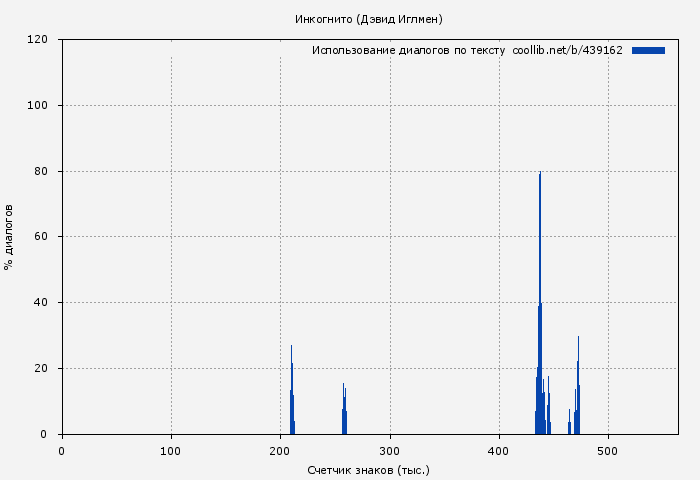Image resolution: width=700 pixels, height=480 pixels.
Task: Click the chart title "Инкогнито (Дэвид Иглмен)"
Action: click(369, 19)
